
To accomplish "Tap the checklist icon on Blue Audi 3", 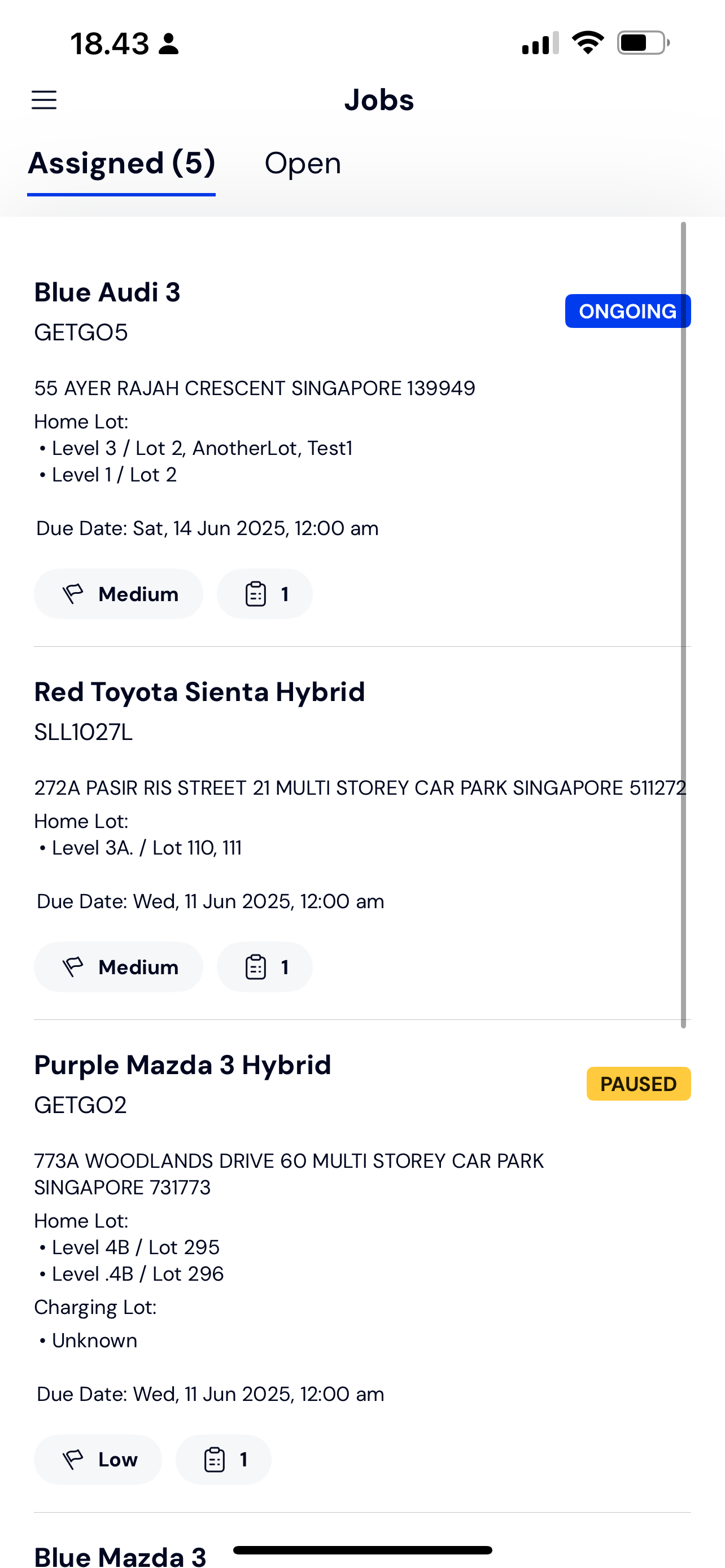I will (x=256, y=594).
